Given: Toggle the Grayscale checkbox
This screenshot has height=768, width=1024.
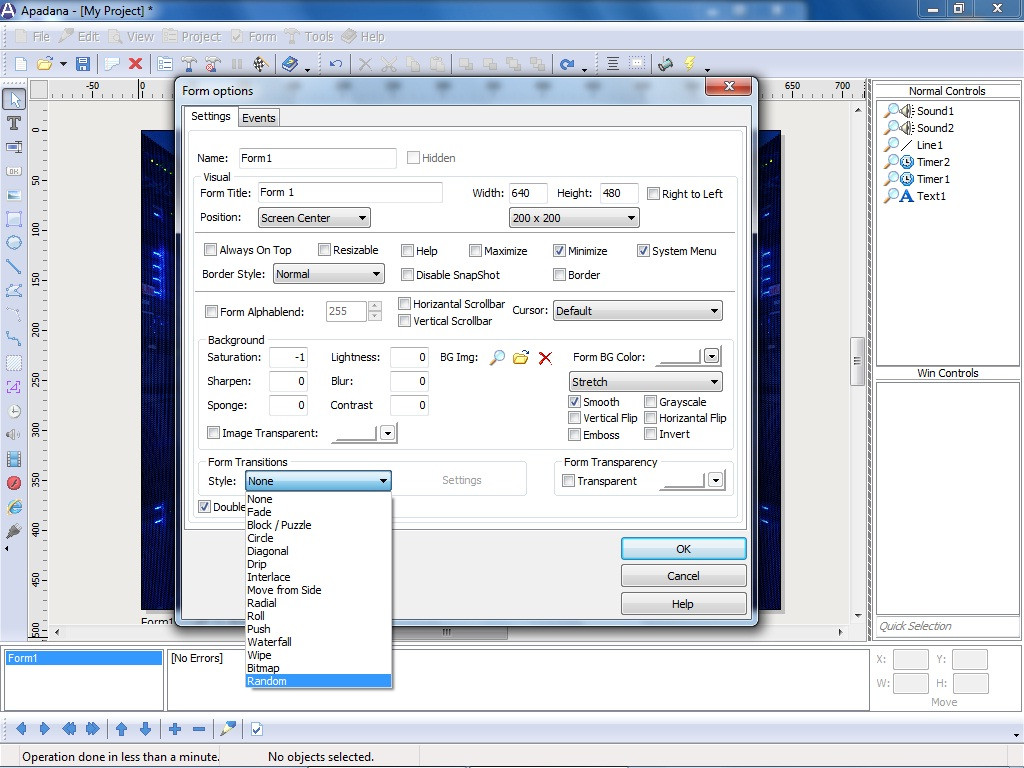Looking at the screenshot, I should [x=651, y=402].
